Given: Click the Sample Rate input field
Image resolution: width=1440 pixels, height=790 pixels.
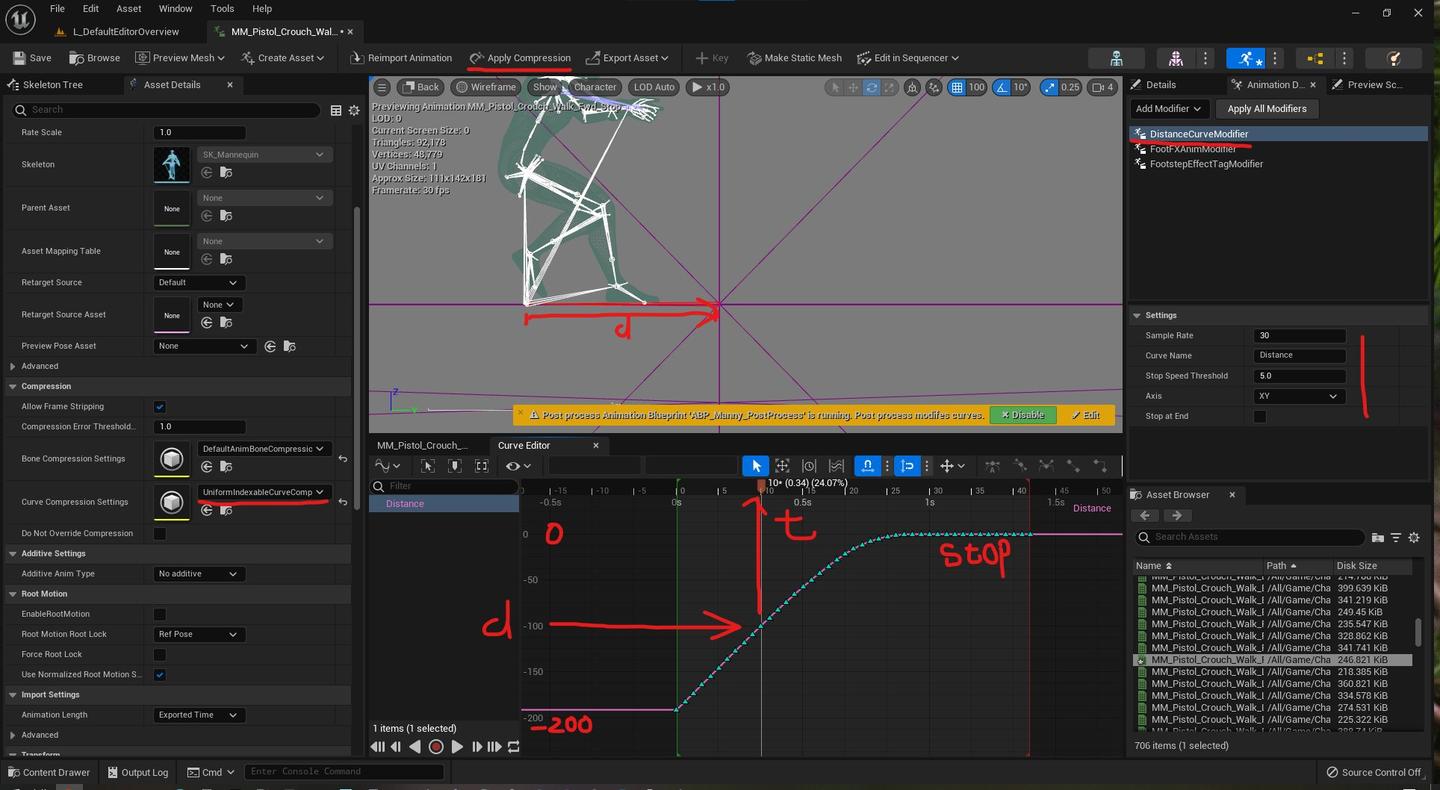Looking at the screenshot, I should click(x=1299, y=336).
